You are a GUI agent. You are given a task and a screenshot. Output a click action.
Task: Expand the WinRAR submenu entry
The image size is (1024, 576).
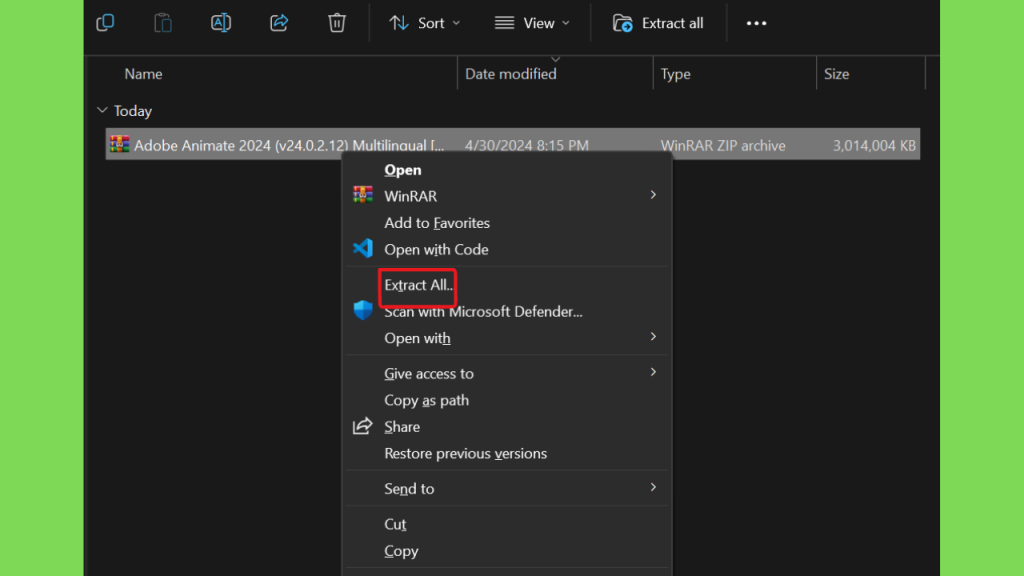pos(507,196)
